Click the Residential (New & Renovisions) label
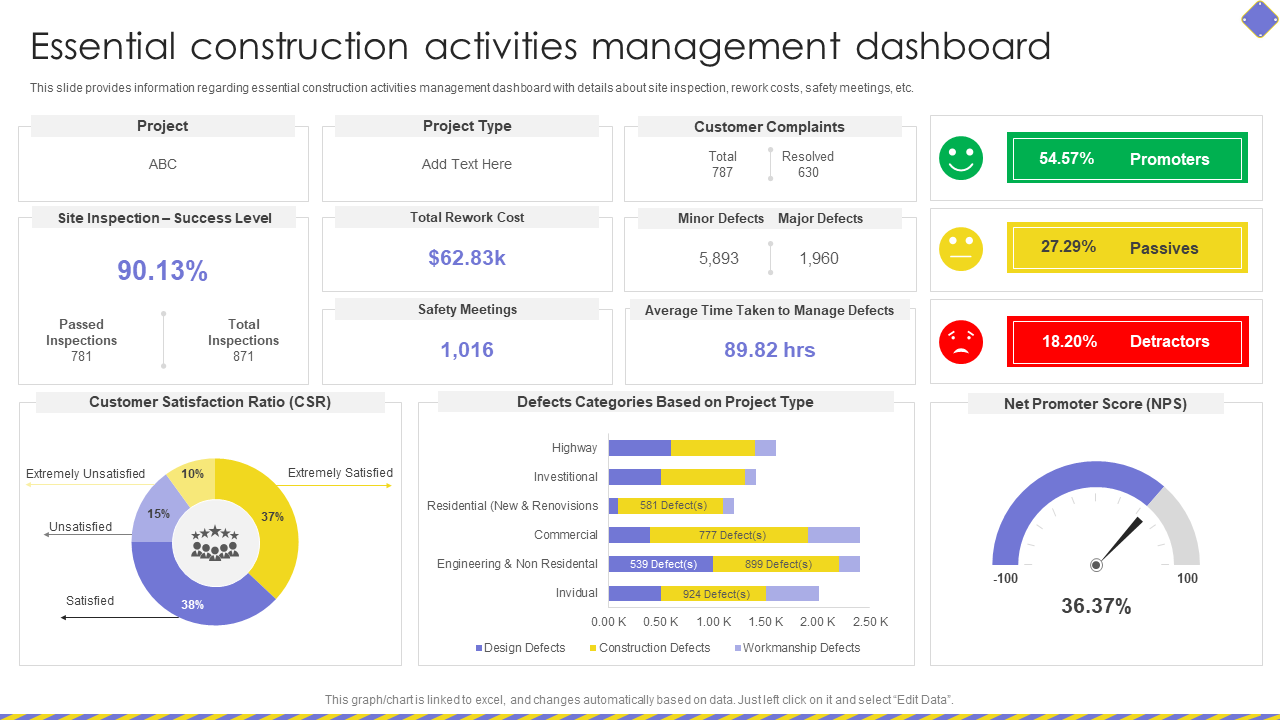Screen dimensions: 1280x720 tap(512, 506)
